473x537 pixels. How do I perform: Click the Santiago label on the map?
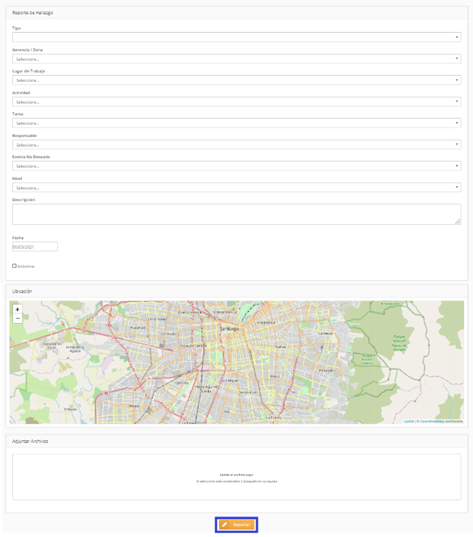click(x=229, y=328)
